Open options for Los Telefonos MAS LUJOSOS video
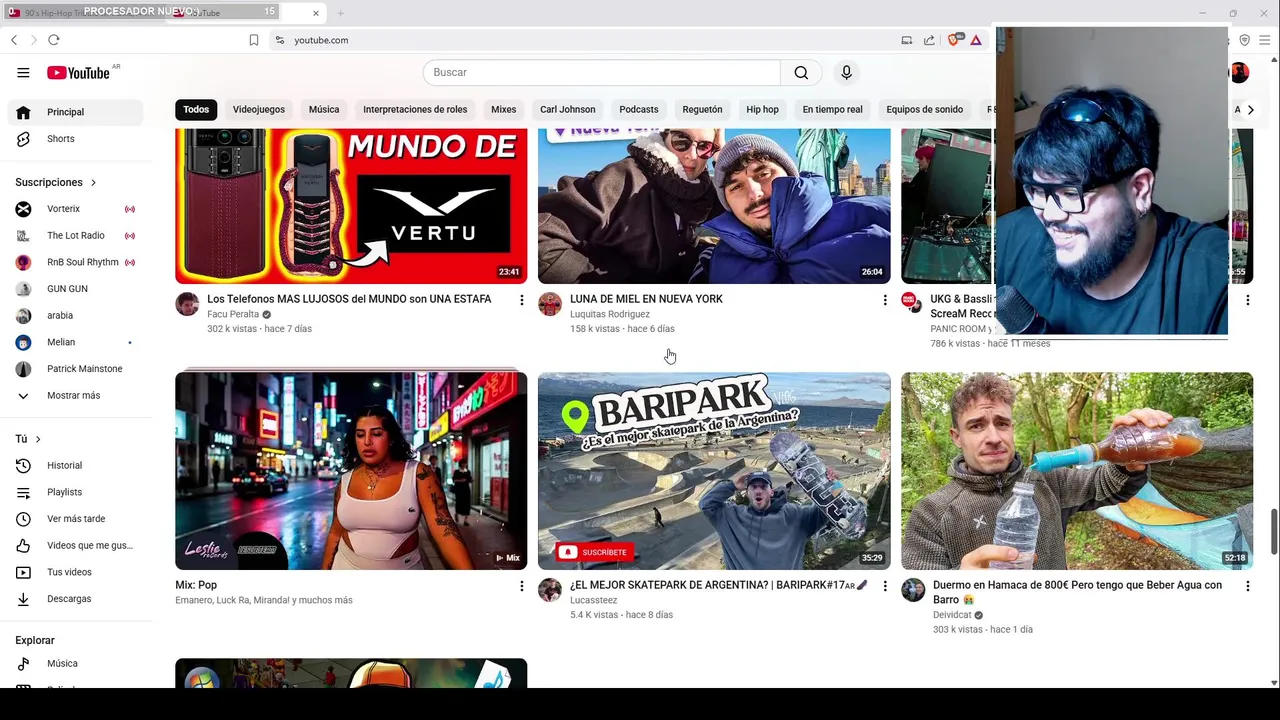The height and width of the screenshot is (720, 1280). tap(521, 300)
